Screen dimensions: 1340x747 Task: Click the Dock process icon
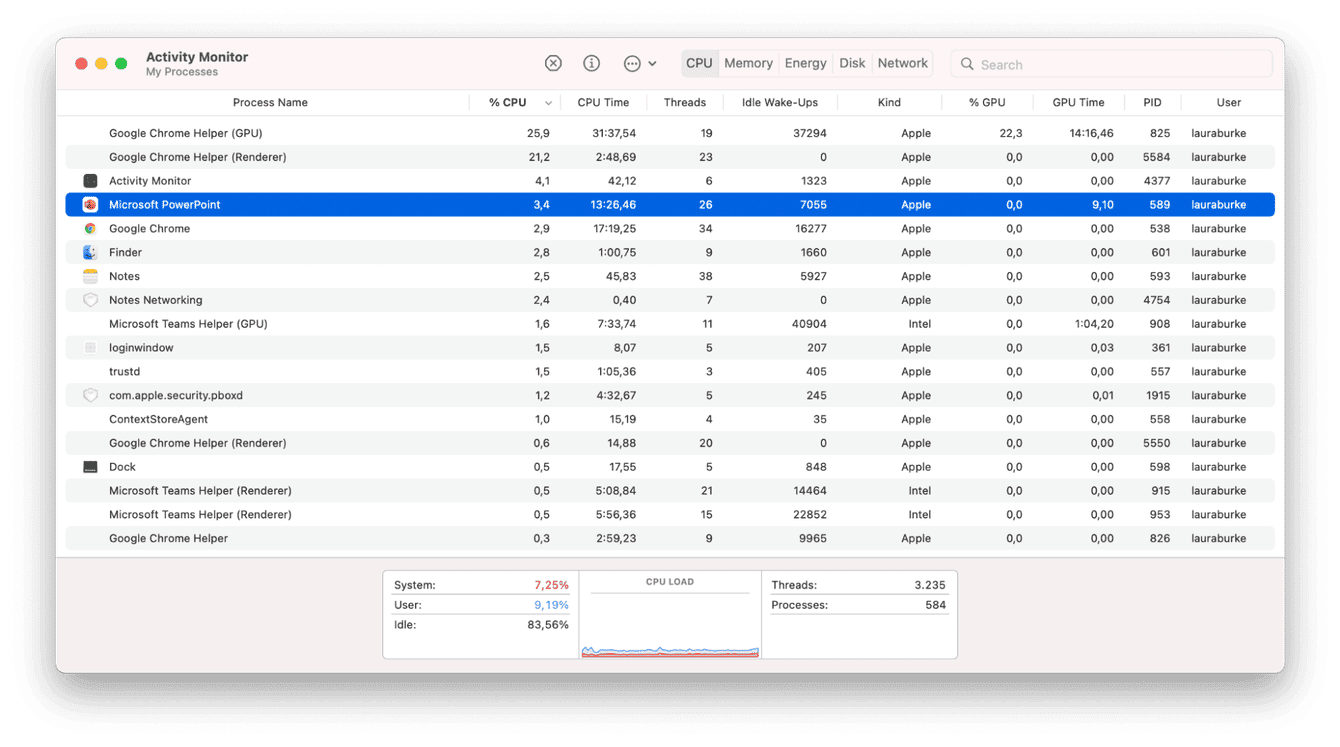(90, 467)
